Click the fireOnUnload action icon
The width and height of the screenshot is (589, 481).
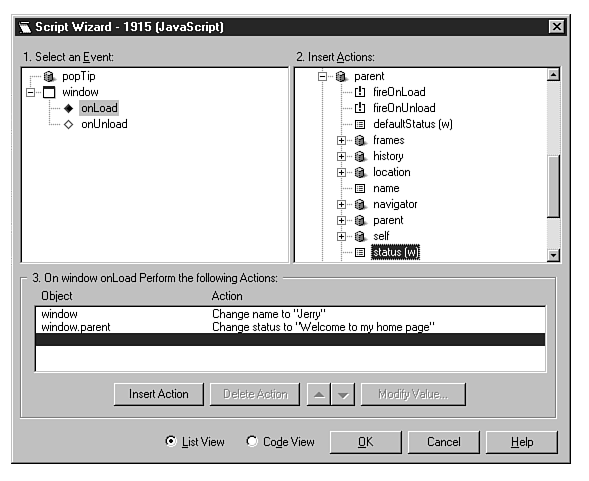coord(360,108)
